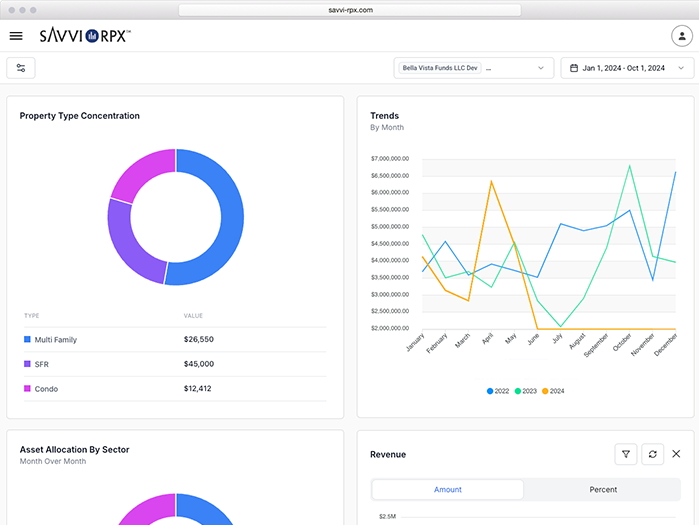This screenshot has height=525, width=699.
Task: Toggle the 2022 series in legend
Action: coord(498,391)
